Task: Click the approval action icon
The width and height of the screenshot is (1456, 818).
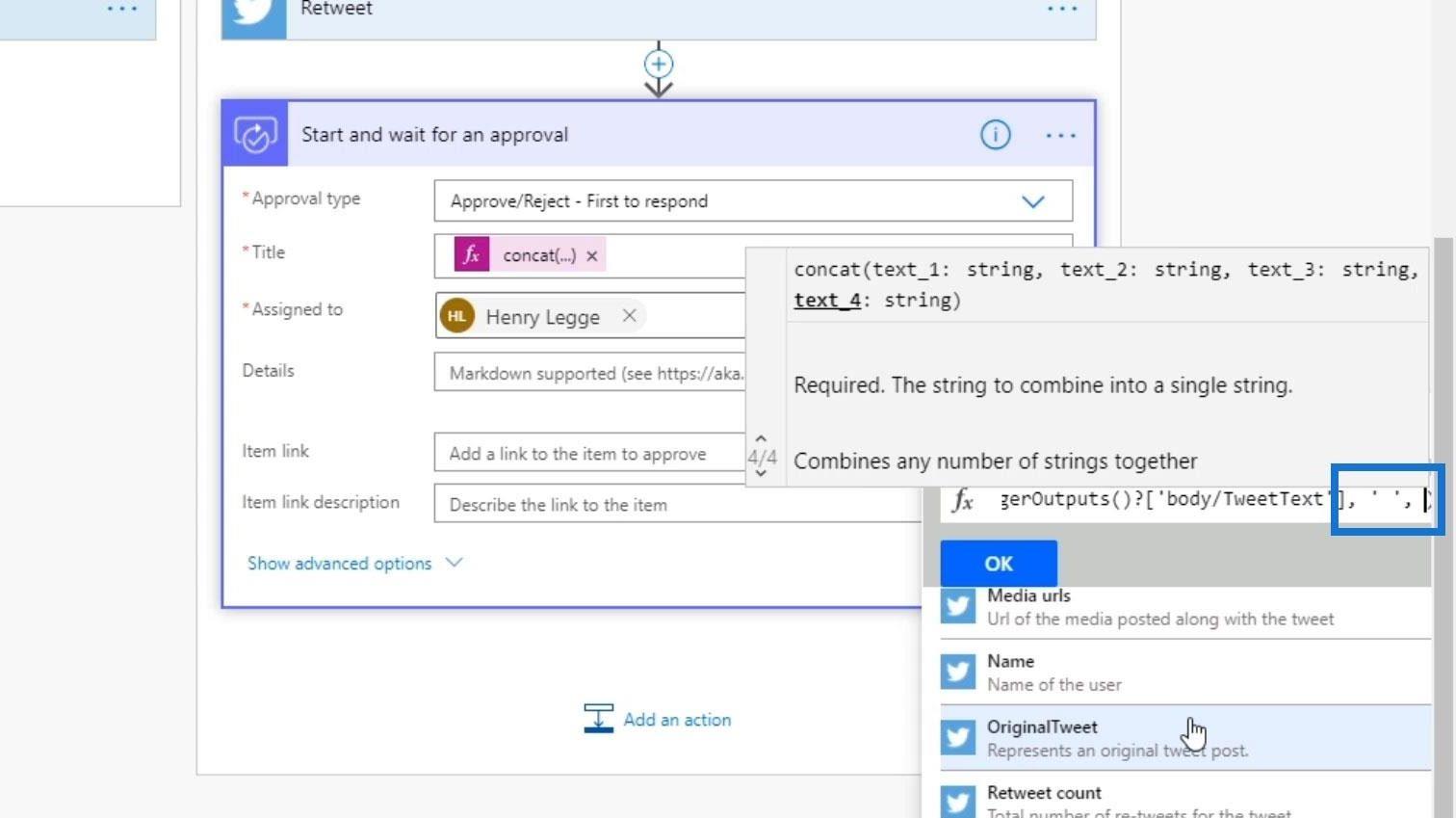Action: pos(255,134)
